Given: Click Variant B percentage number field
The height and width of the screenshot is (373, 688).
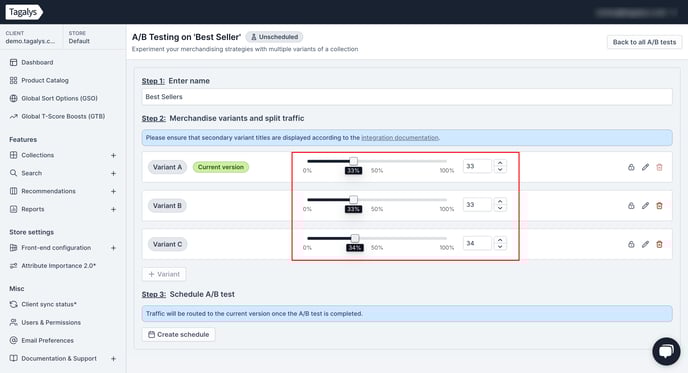Looking at the screenshot, I should pos(477,204).
